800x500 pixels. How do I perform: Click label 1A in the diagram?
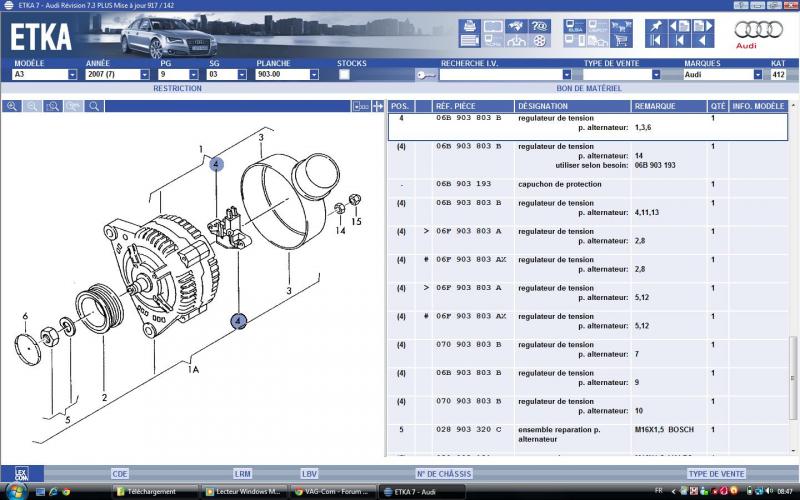(x=193, y=369)
